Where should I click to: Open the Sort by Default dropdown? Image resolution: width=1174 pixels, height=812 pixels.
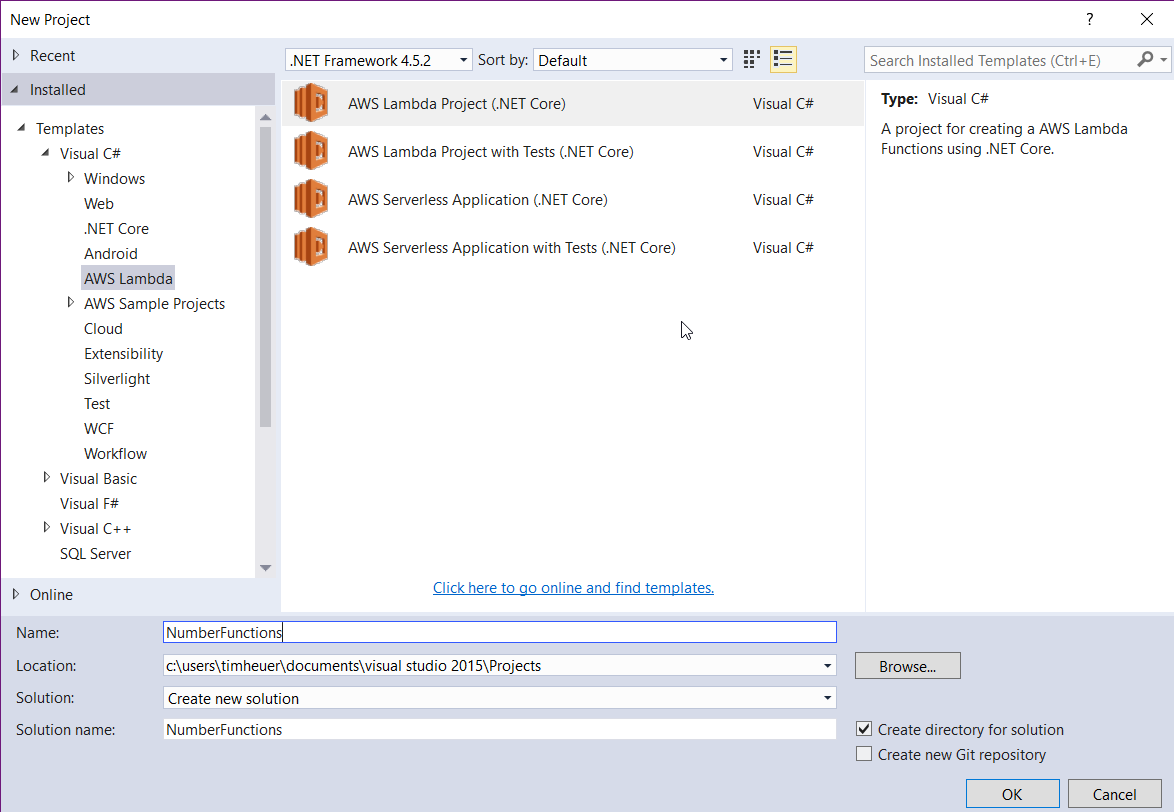point(633,60)
